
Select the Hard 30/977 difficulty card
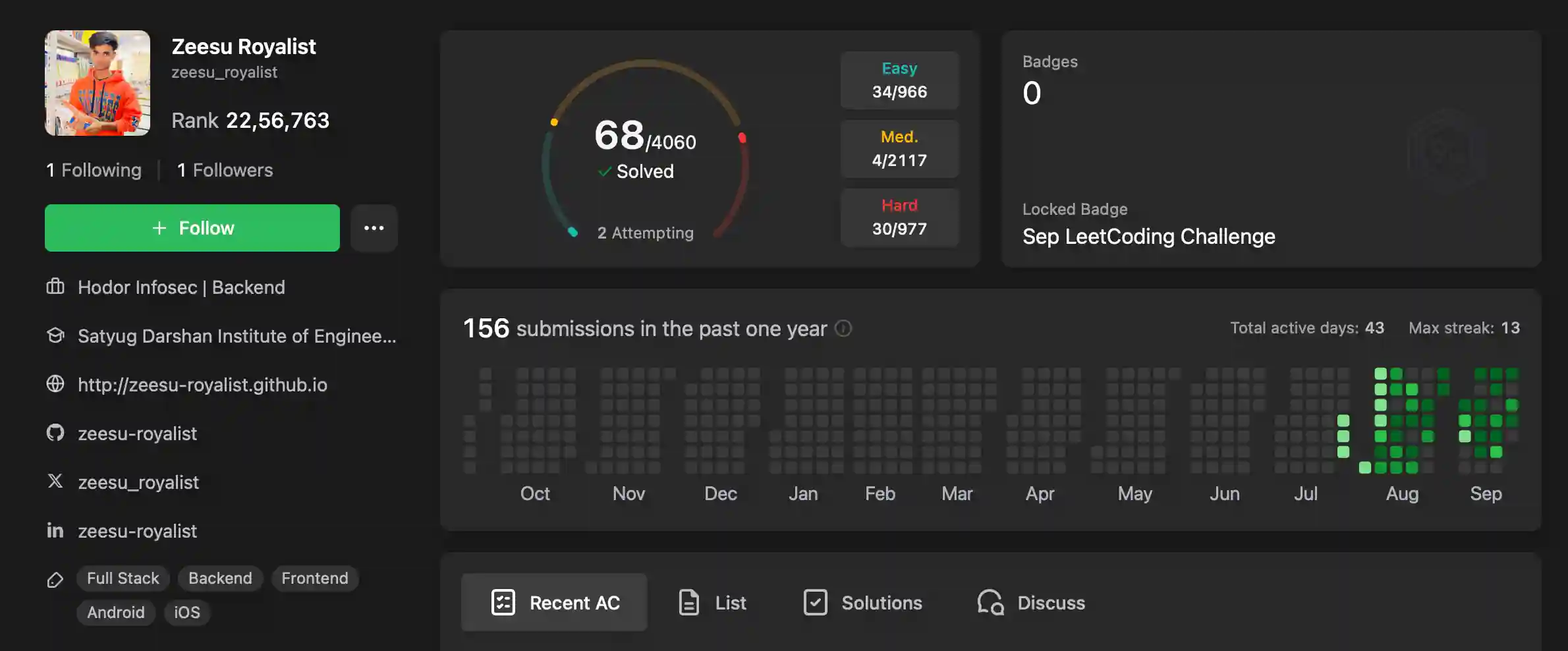899,217
